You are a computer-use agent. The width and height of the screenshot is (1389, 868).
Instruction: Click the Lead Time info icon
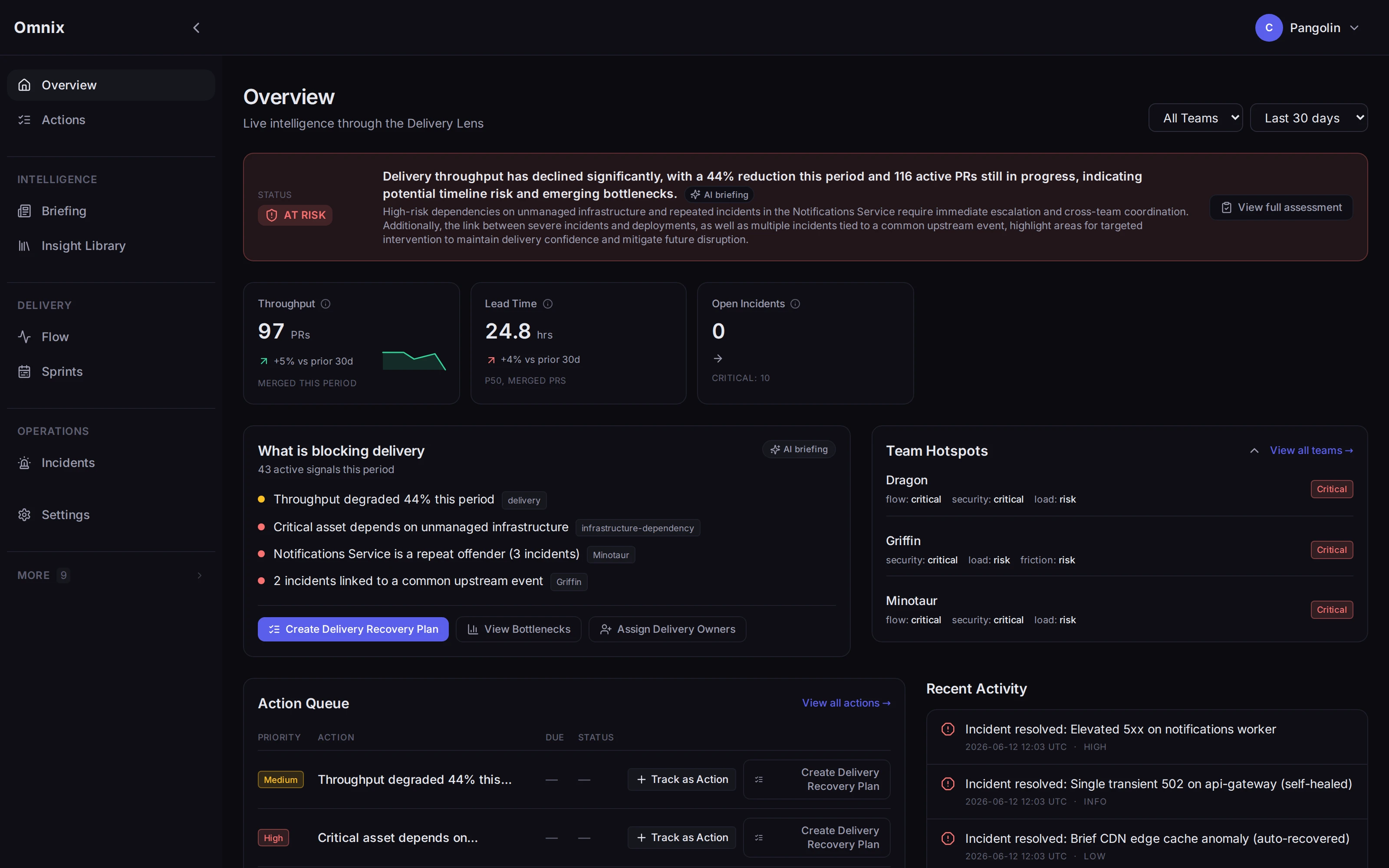(x=547, y=304)
